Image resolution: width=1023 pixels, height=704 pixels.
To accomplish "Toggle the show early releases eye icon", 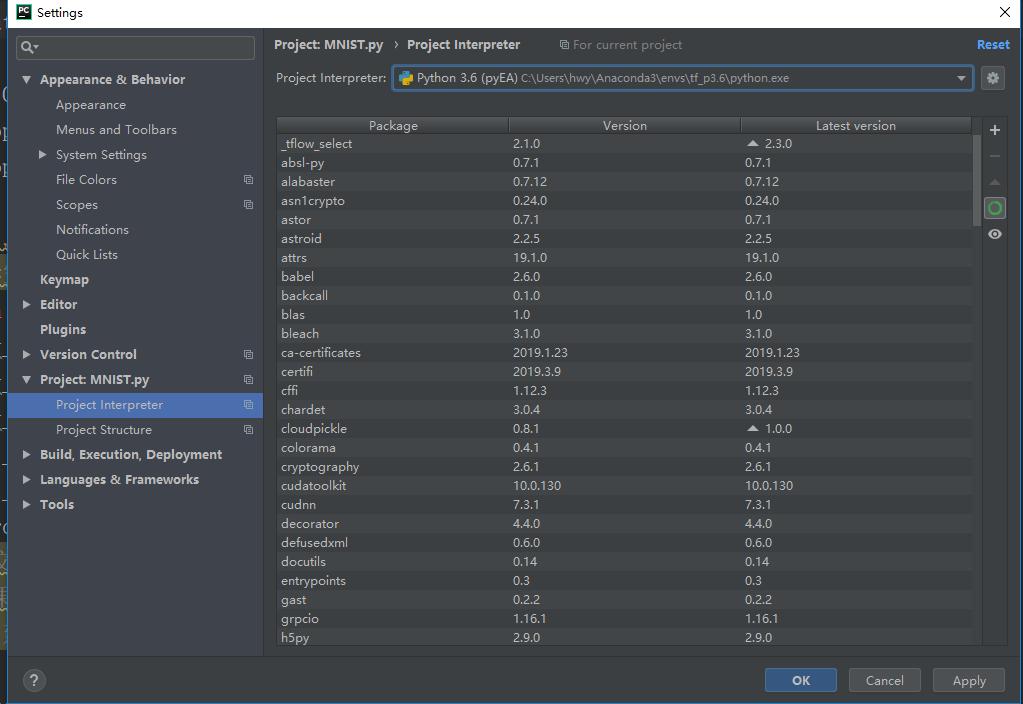I will tap(994, 234).
